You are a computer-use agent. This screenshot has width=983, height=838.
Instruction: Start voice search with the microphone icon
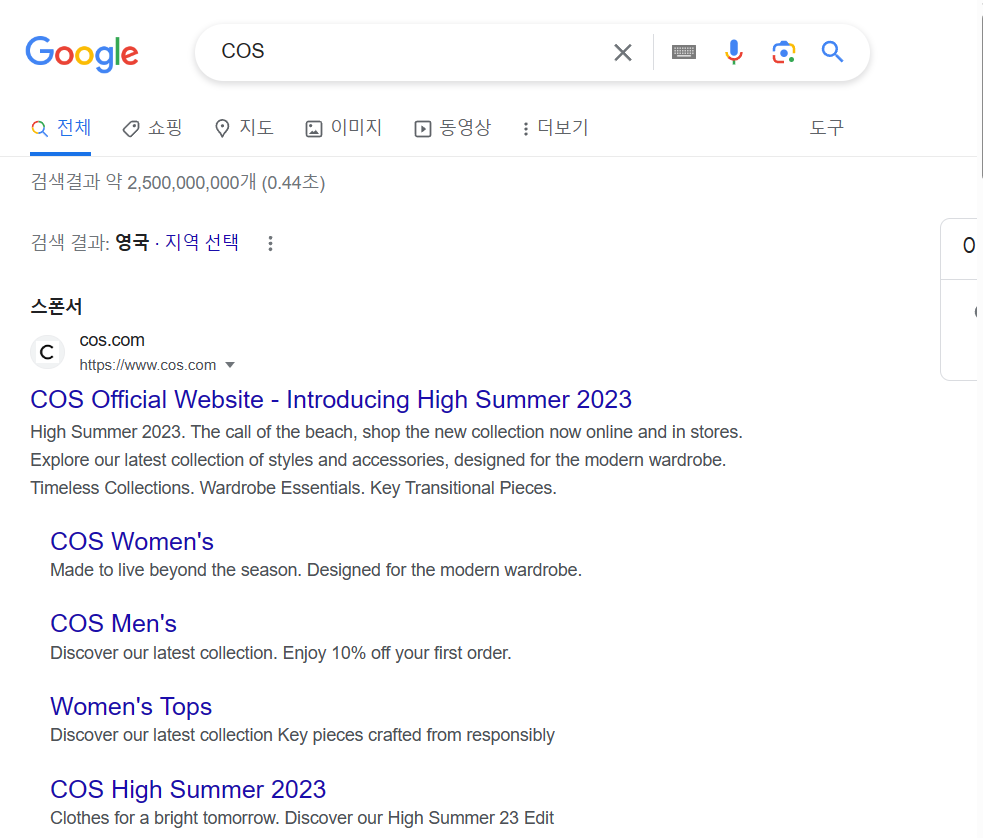(733, 52)
